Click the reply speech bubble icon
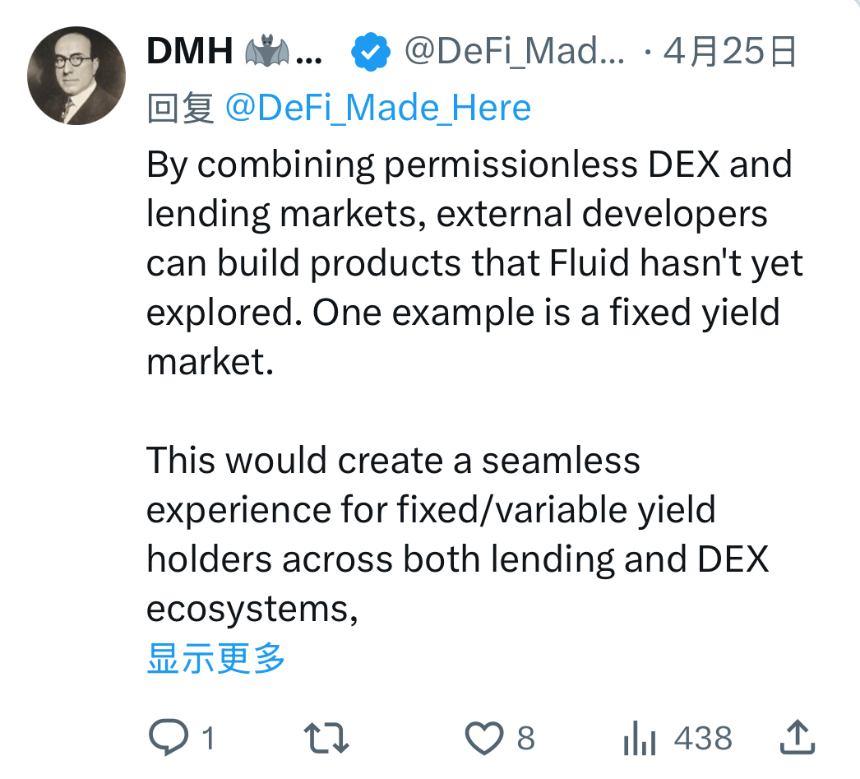This screenshot has width=860, height=779. point(167,739)
